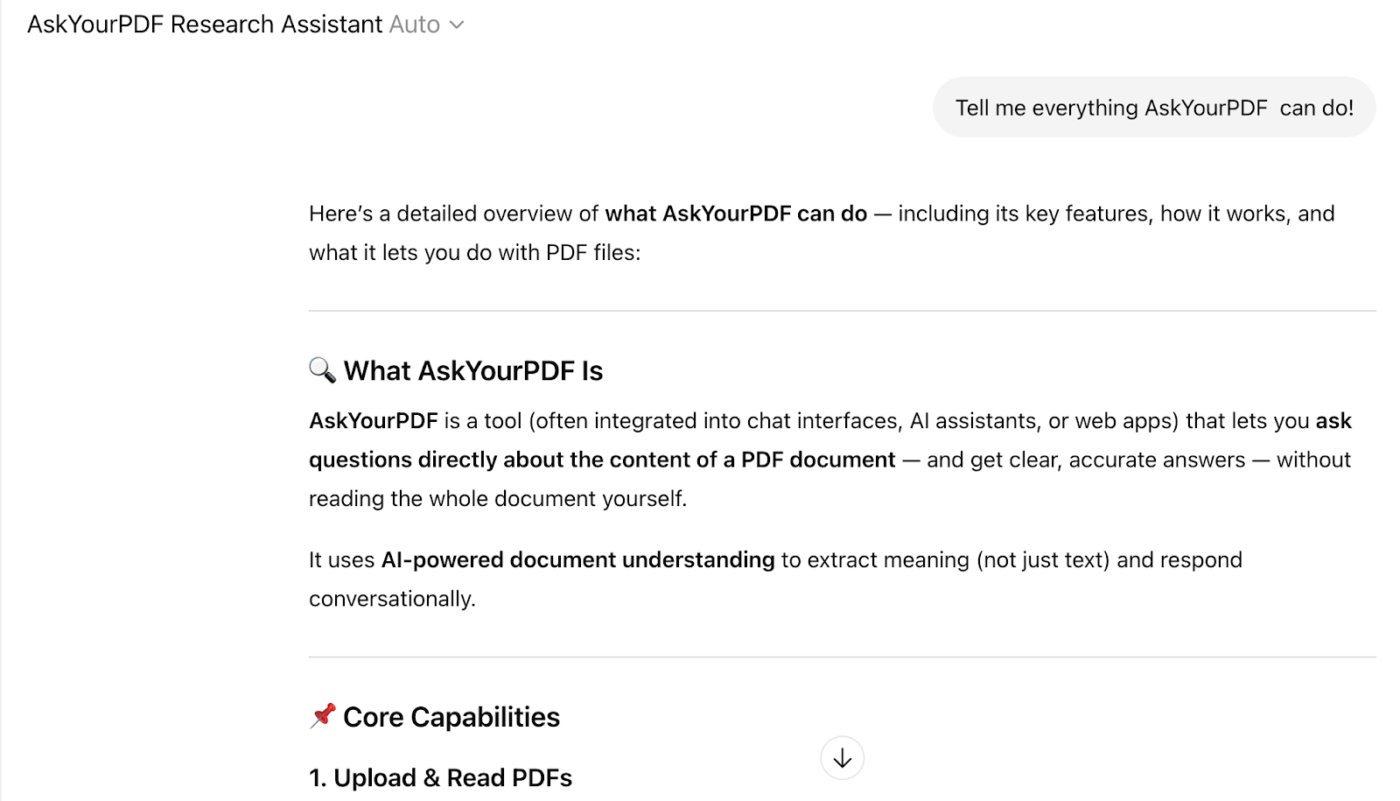Click the Core Capabilities heading

pyautogui.click(x=451, y=716)
